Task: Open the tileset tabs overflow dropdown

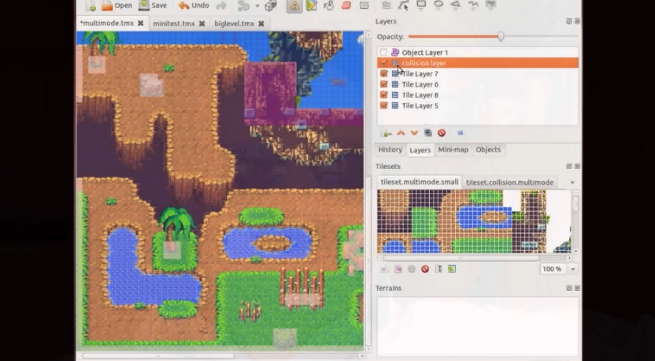Action: (x=572, y=183)
